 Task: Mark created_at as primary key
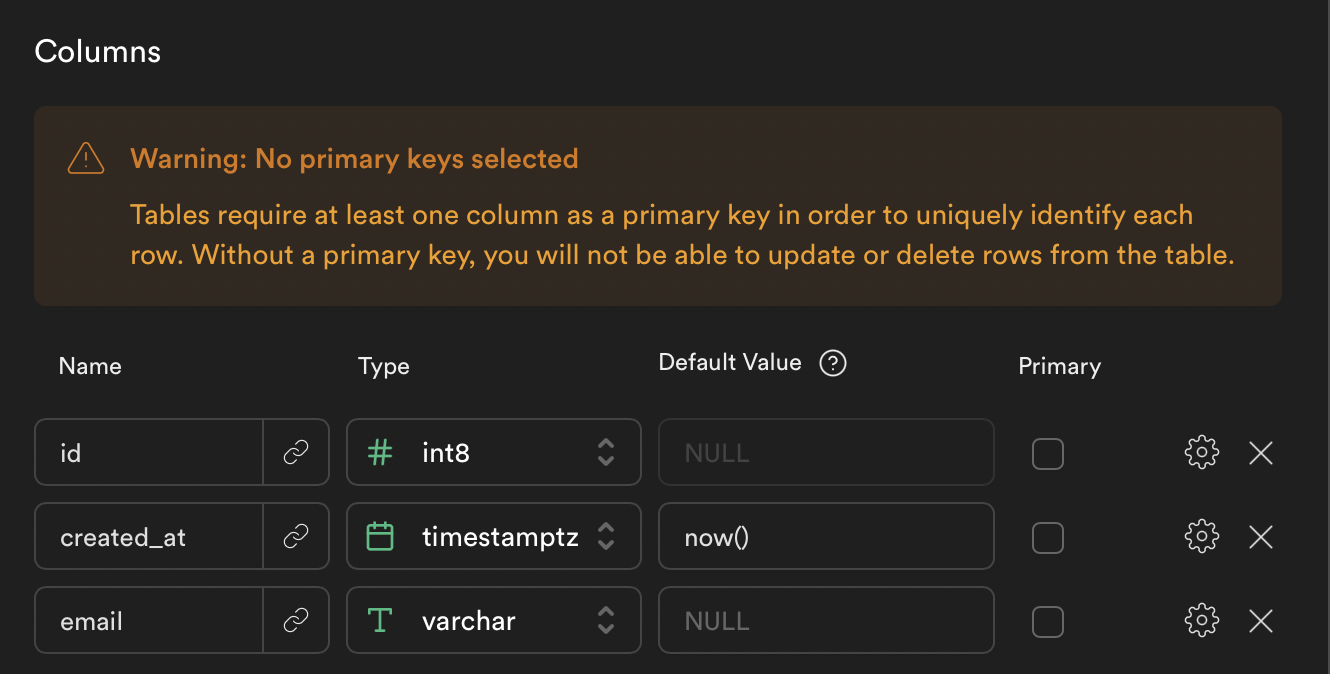tap(1047, 537)
